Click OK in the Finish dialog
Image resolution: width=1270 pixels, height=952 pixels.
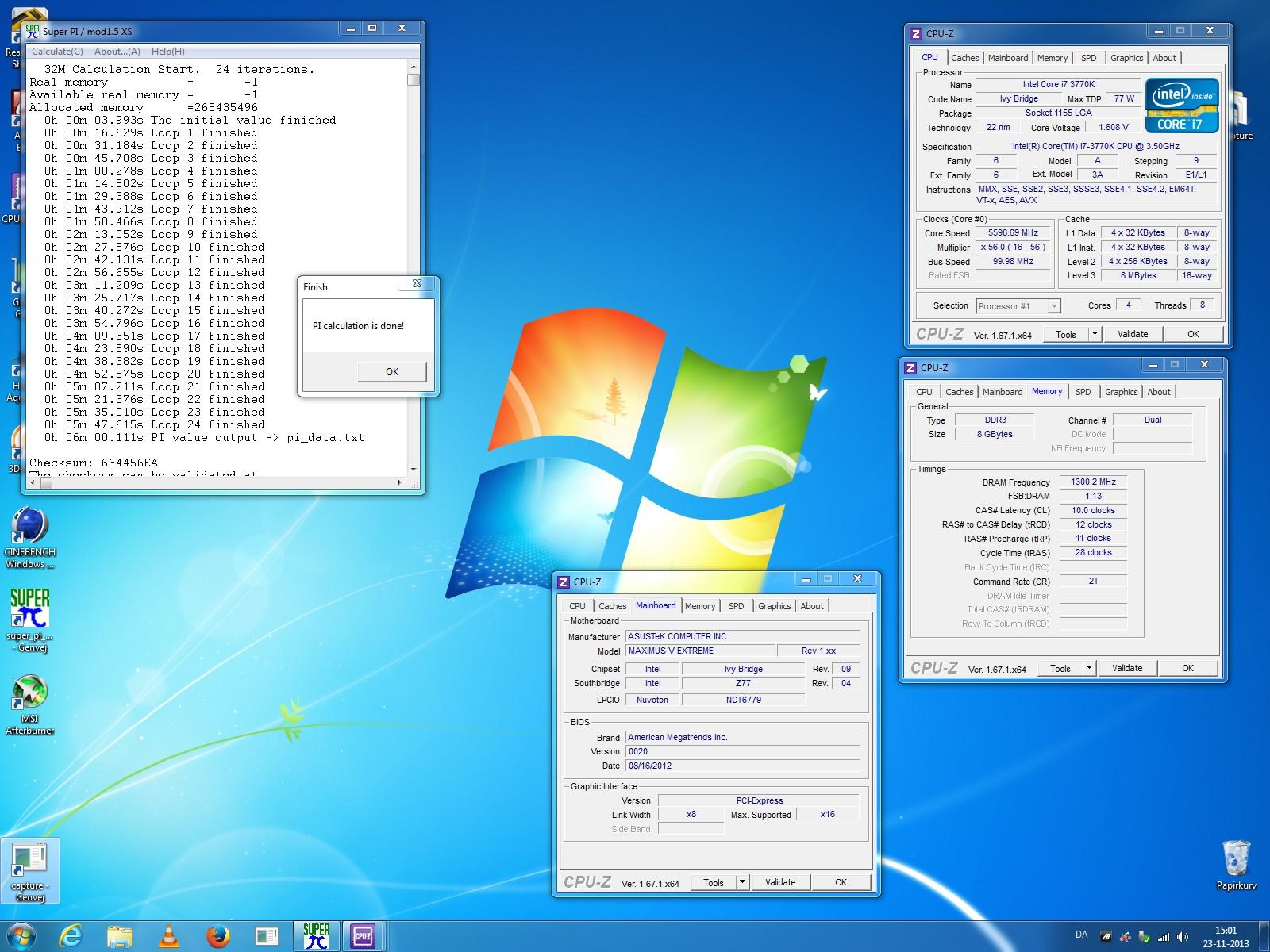tap(392, 371)
